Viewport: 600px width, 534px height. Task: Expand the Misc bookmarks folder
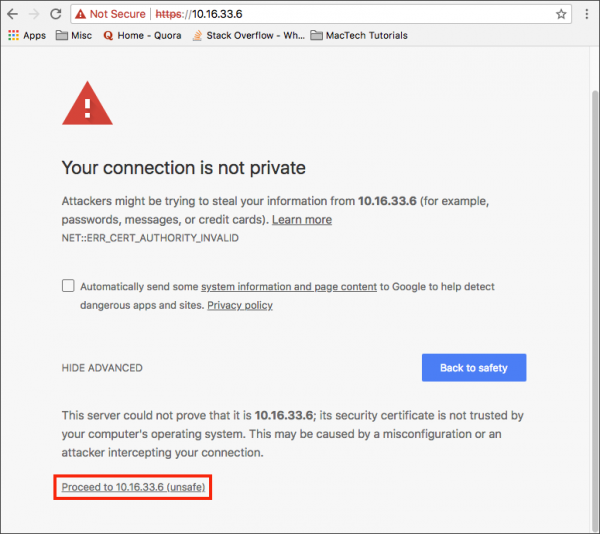tap(74, 36)
